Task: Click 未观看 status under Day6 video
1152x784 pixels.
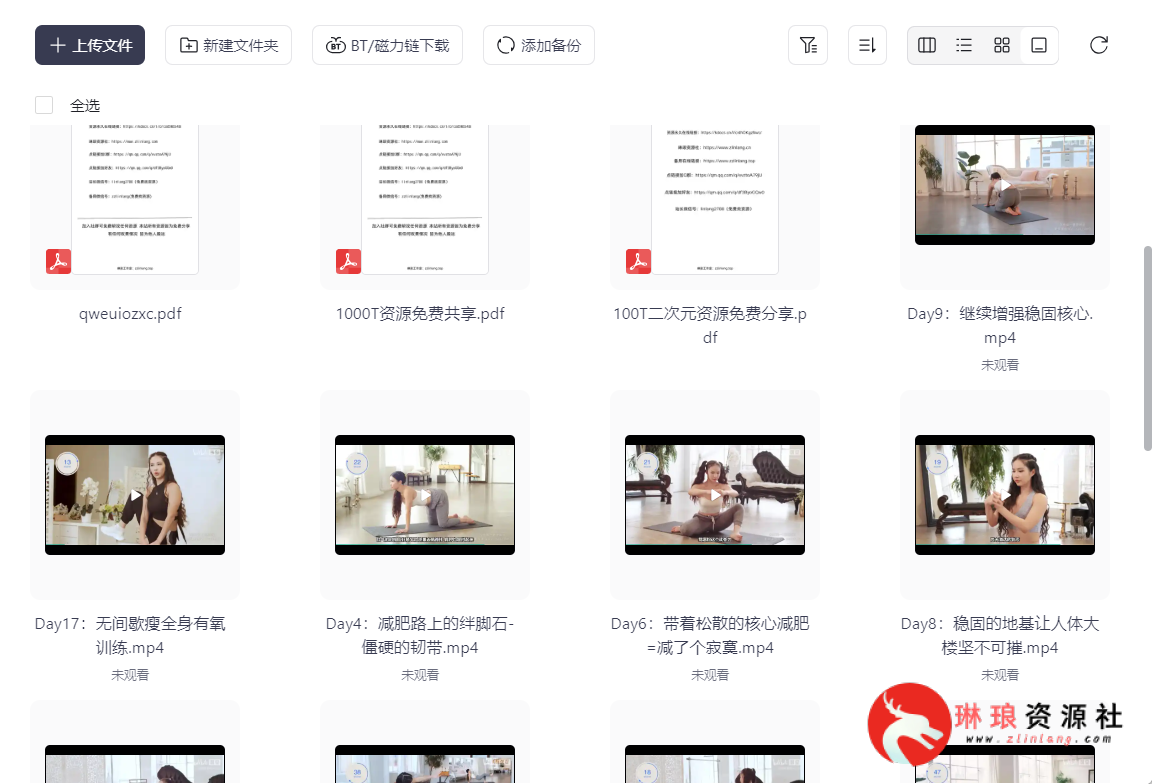Action: [710, 675]
